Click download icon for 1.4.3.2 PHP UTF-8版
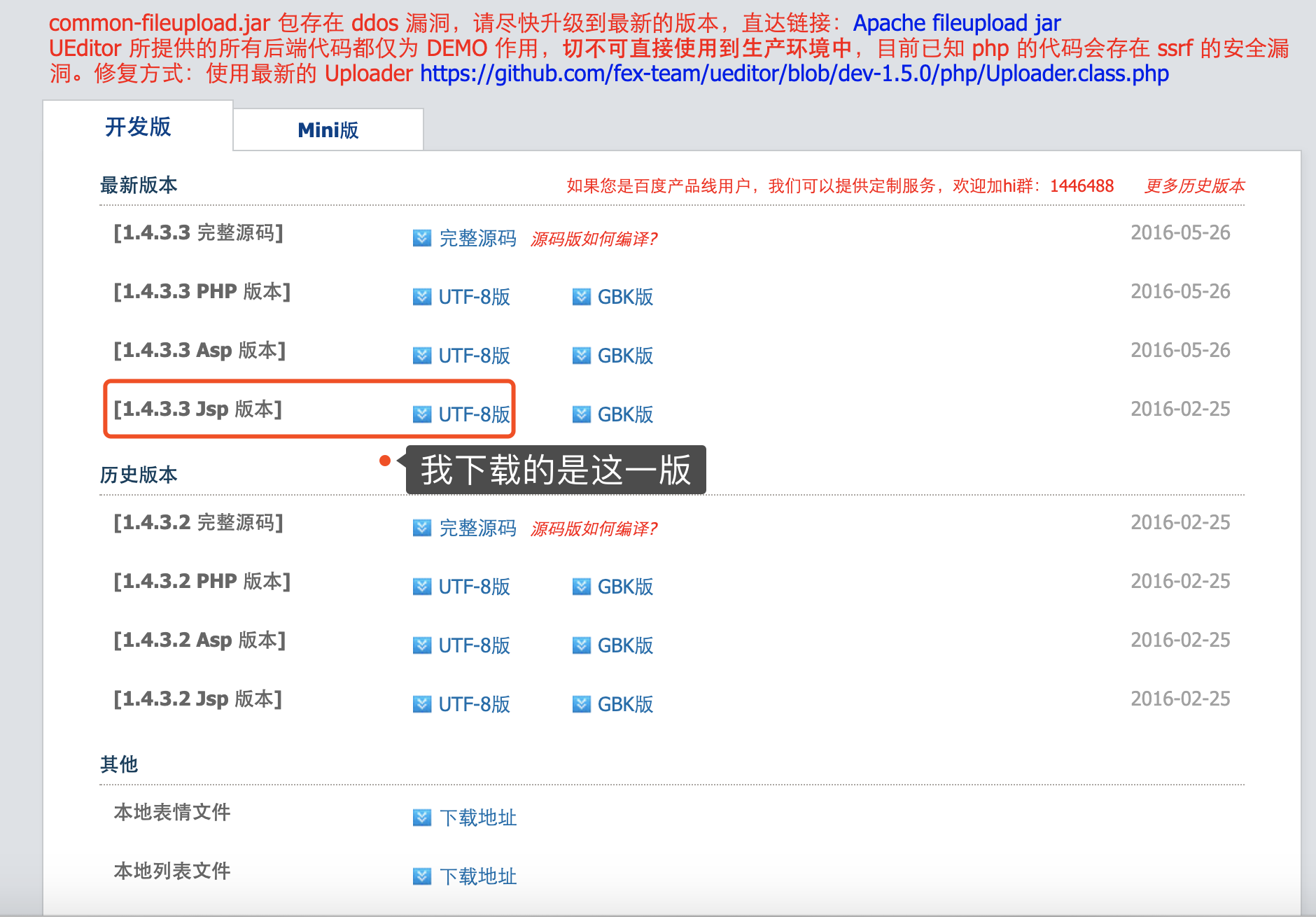The image size is (1316, 917). (x=422, y=587)
